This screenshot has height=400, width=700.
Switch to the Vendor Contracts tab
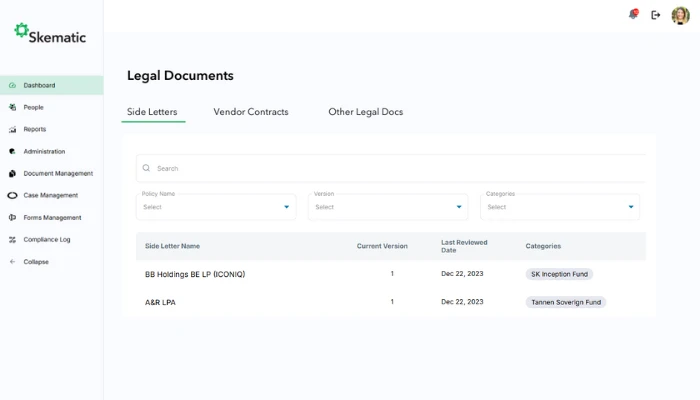point(251,112)
